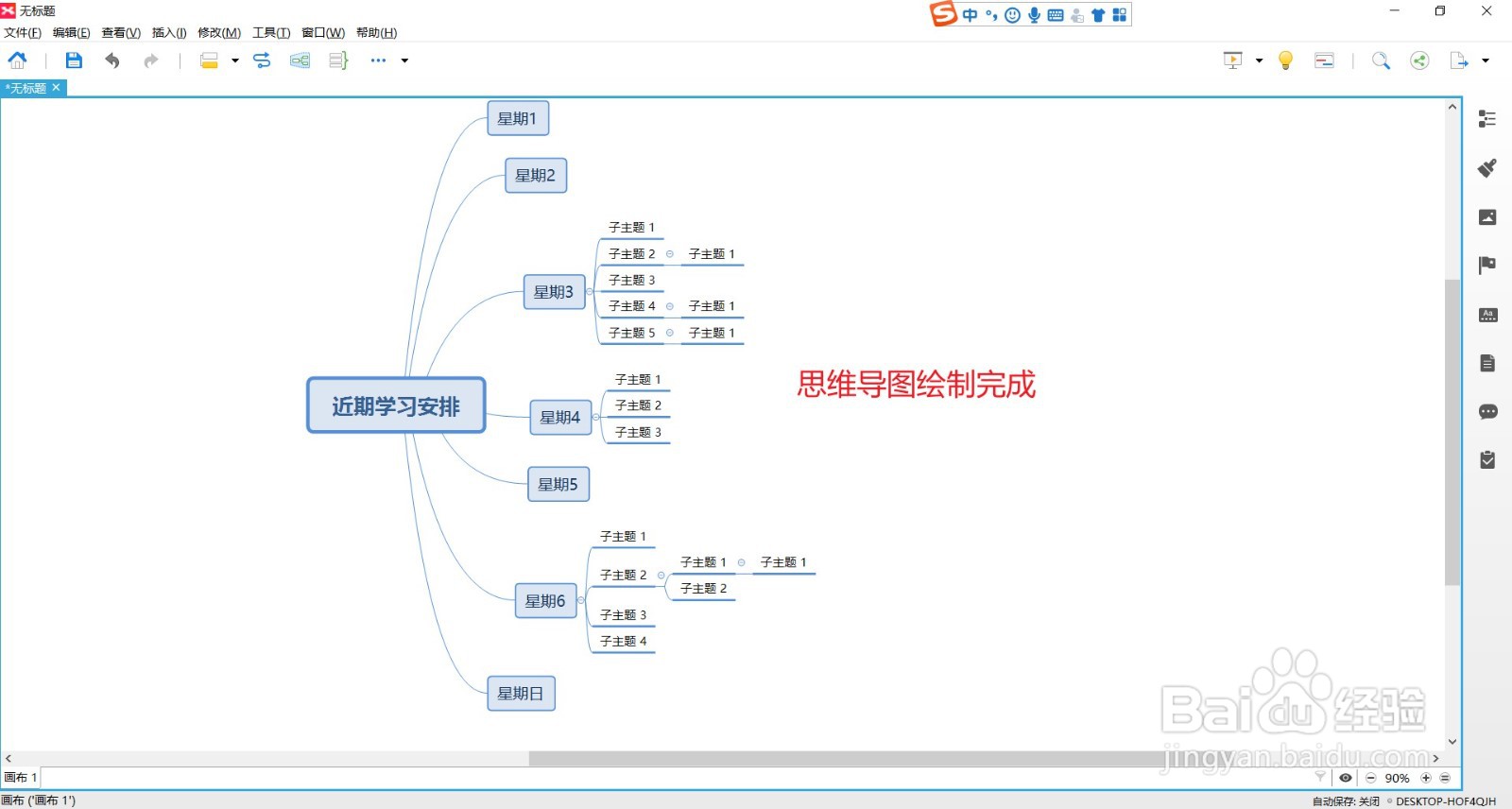Collapse the 星期3 branch
1512x809 pixels.
pos(590,292)
